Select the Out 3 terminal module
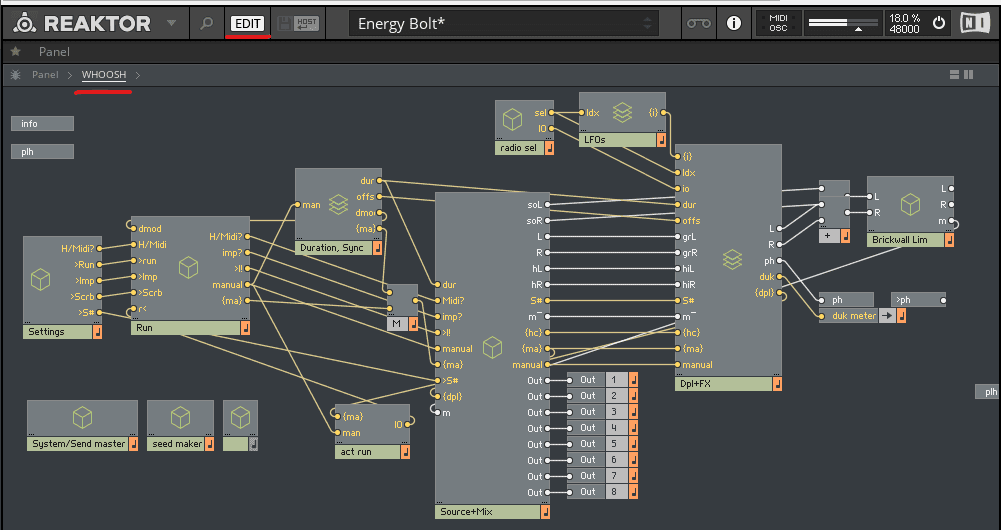 [x=601, y=412]
